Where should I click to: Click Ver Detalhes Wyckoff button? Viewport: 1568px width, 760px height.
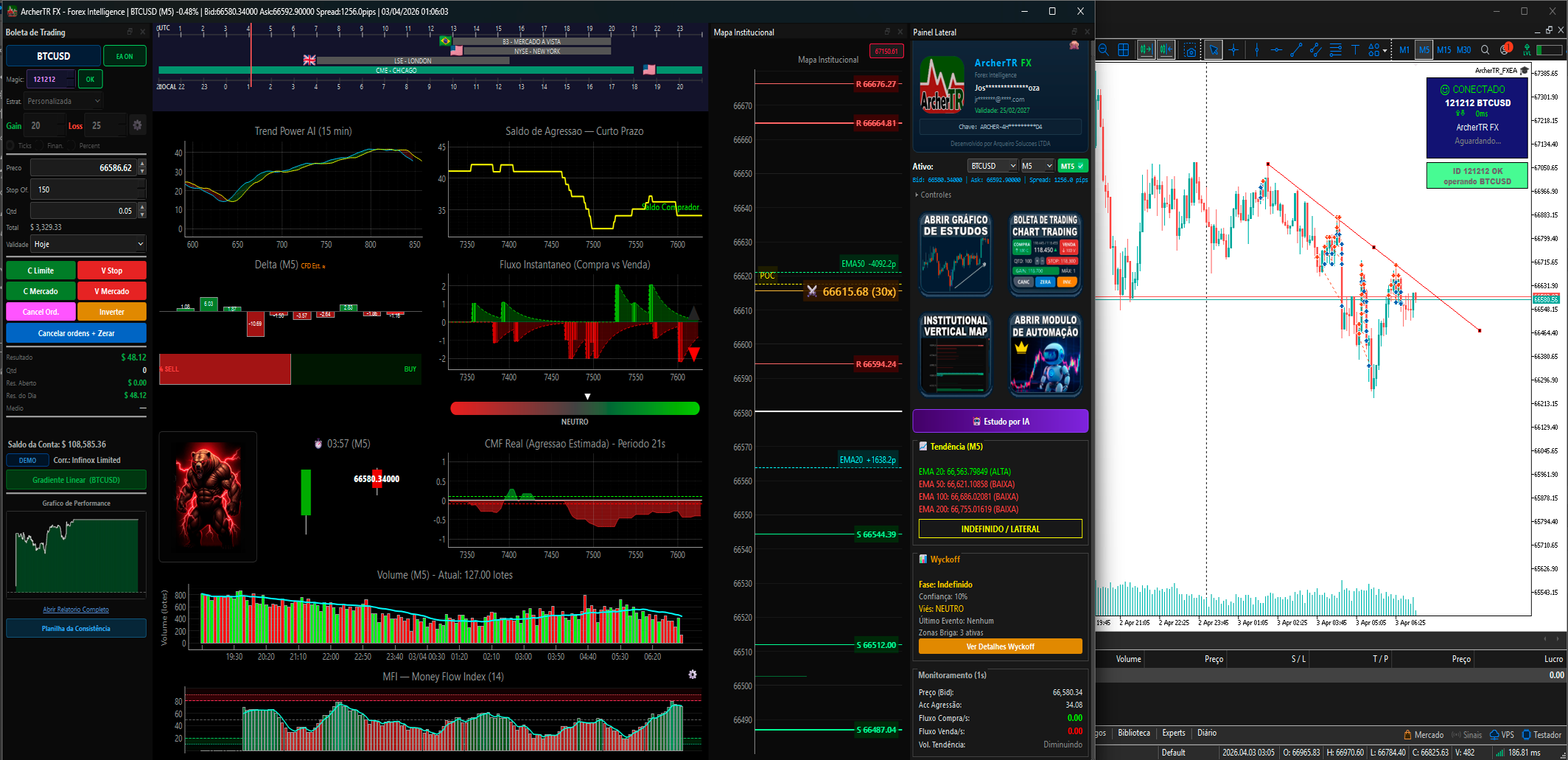coord(1001,646)
